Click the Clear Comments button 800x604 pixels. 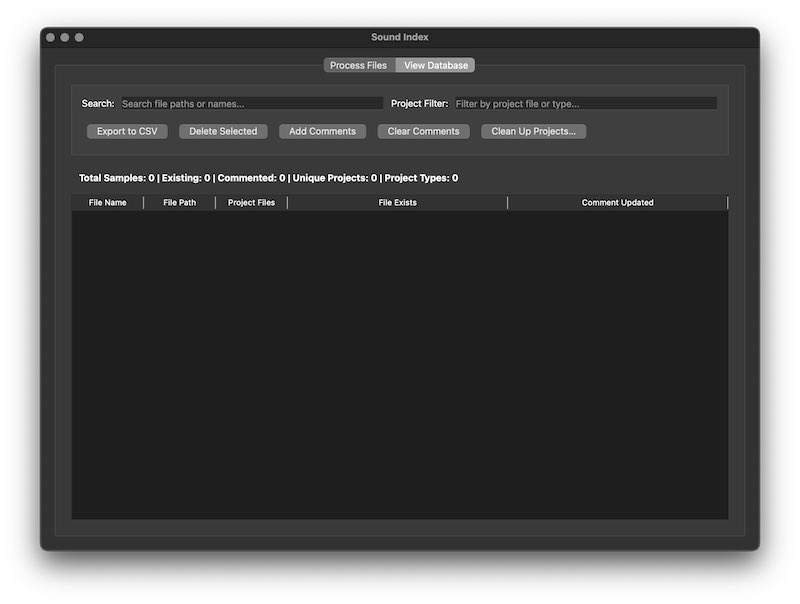point(422,131)
